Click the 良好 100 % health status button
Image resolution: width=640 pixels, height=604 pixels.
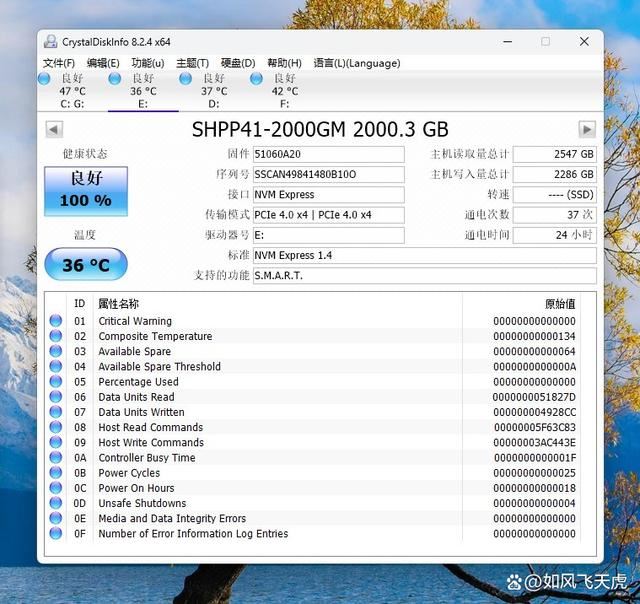tap(85, 189)
